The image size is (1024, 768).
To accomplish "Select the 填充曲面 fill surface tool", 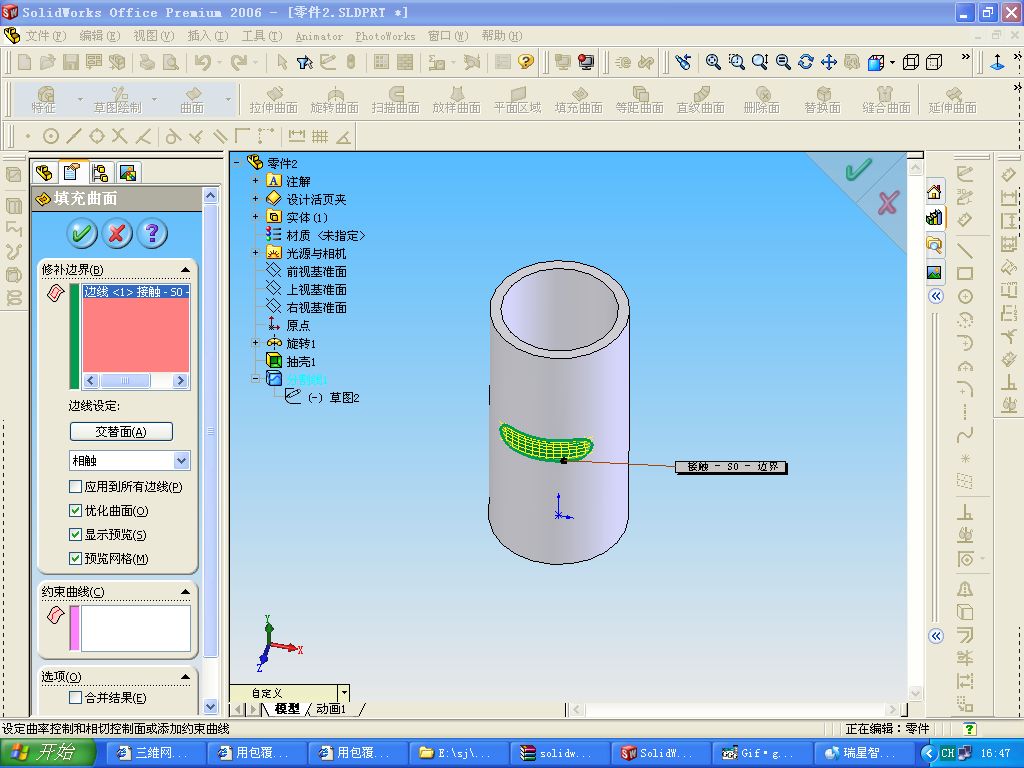I will coord(578,100).
